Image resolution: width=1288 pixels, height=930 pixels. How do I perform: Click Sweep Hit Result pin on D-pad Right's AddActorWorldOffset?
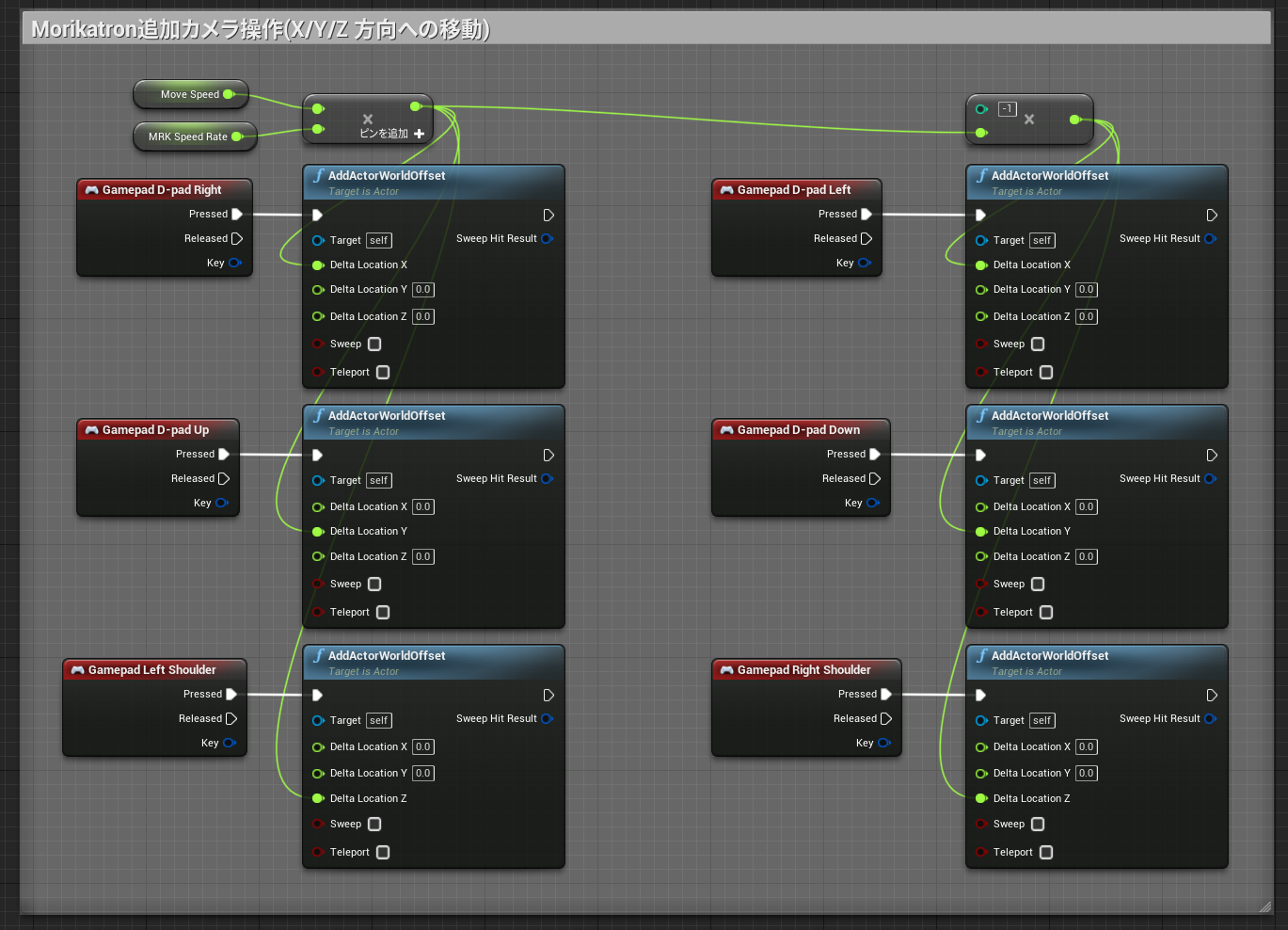[x=547, y=238]
